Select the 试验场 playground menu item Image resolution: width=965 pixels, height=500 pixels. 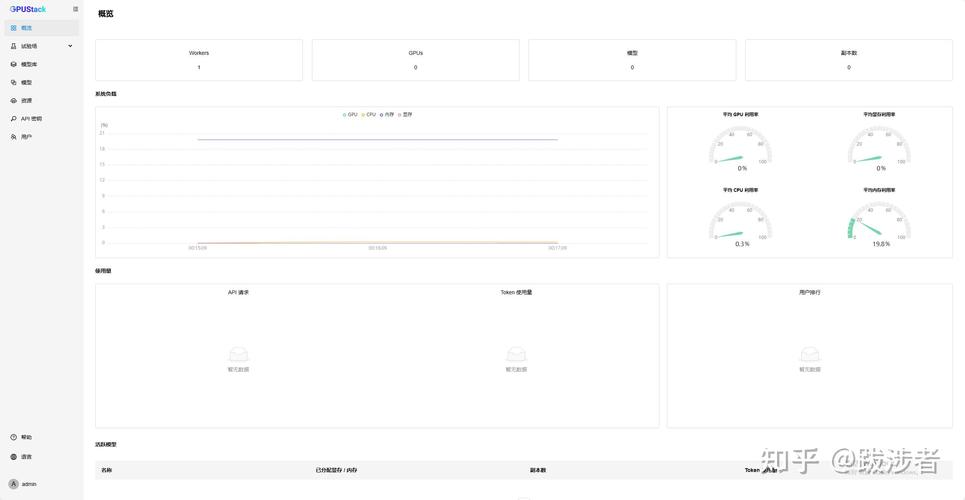click(x=29, y=46)
